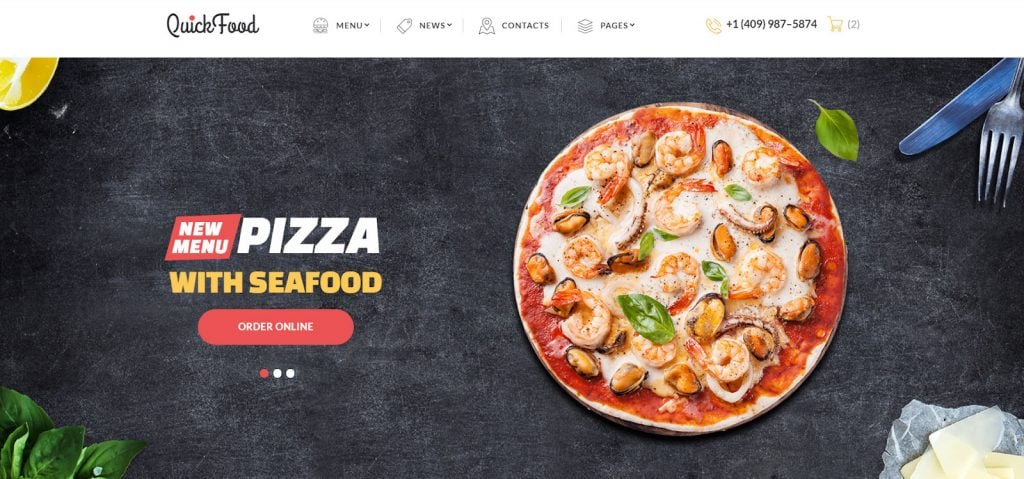Click the seafood pizza image
The height and width of the screenshot is (479, 1024).
(680, 269)
